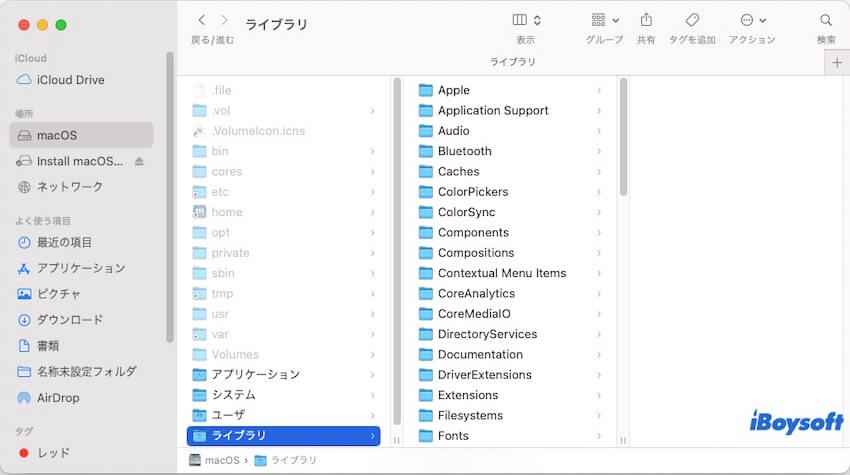
Task: Click the first column scrollbar
Action: click(x=397, y=252)
